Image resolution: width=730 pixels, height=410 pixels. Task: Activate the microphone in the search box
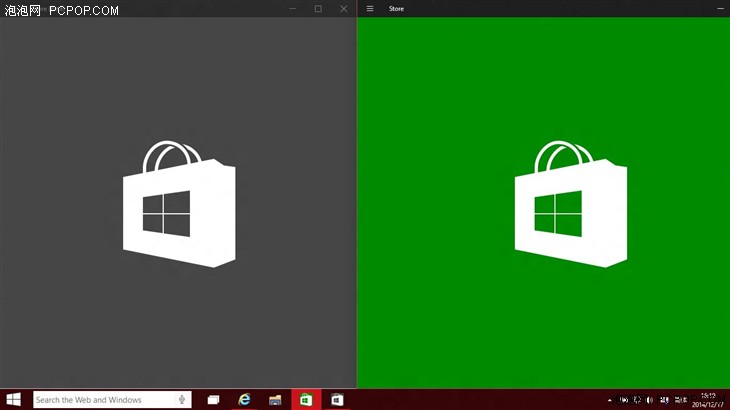click(182, 399)
